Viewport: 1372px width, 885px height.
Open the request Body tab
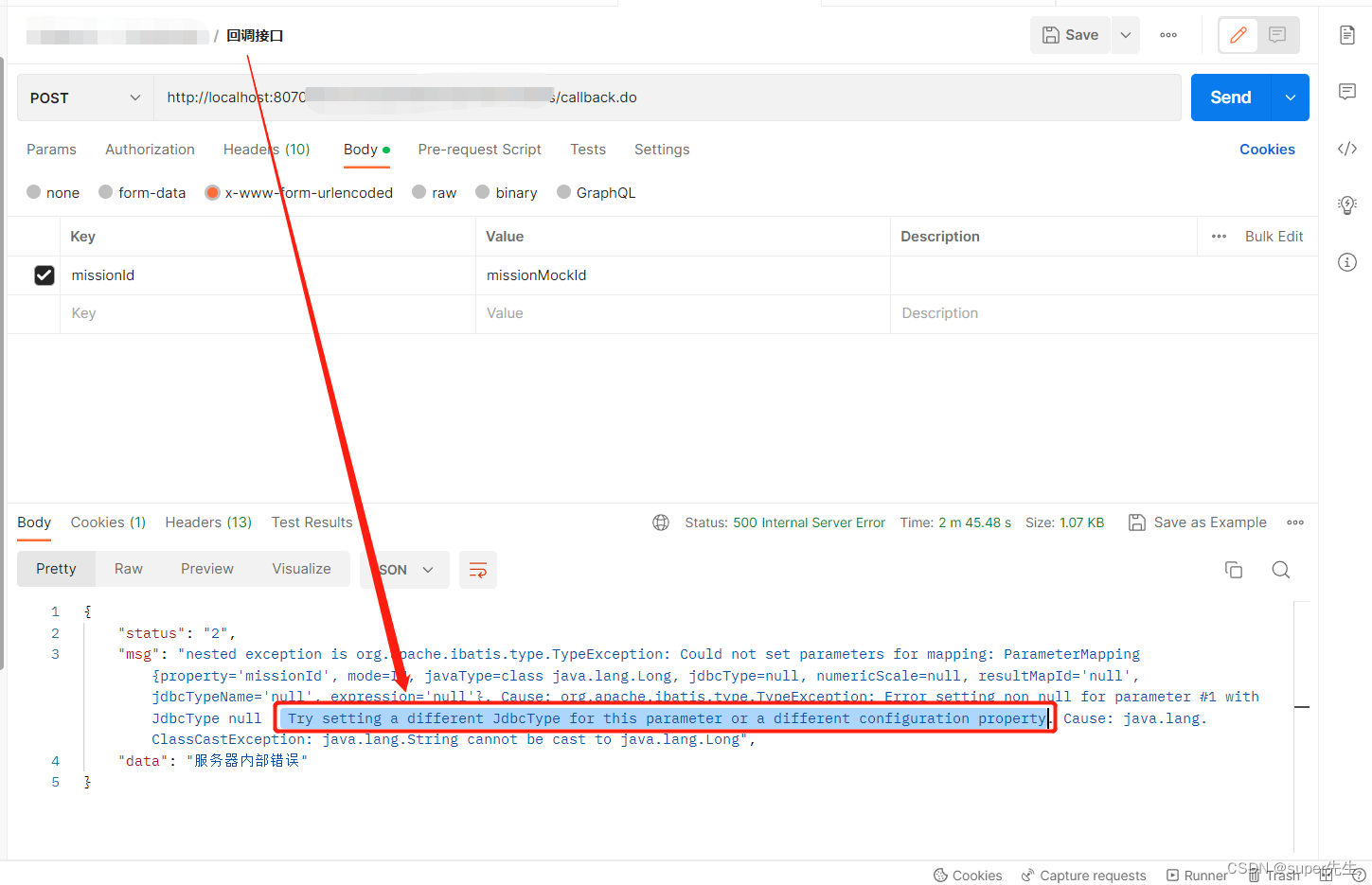click(366, 150)
